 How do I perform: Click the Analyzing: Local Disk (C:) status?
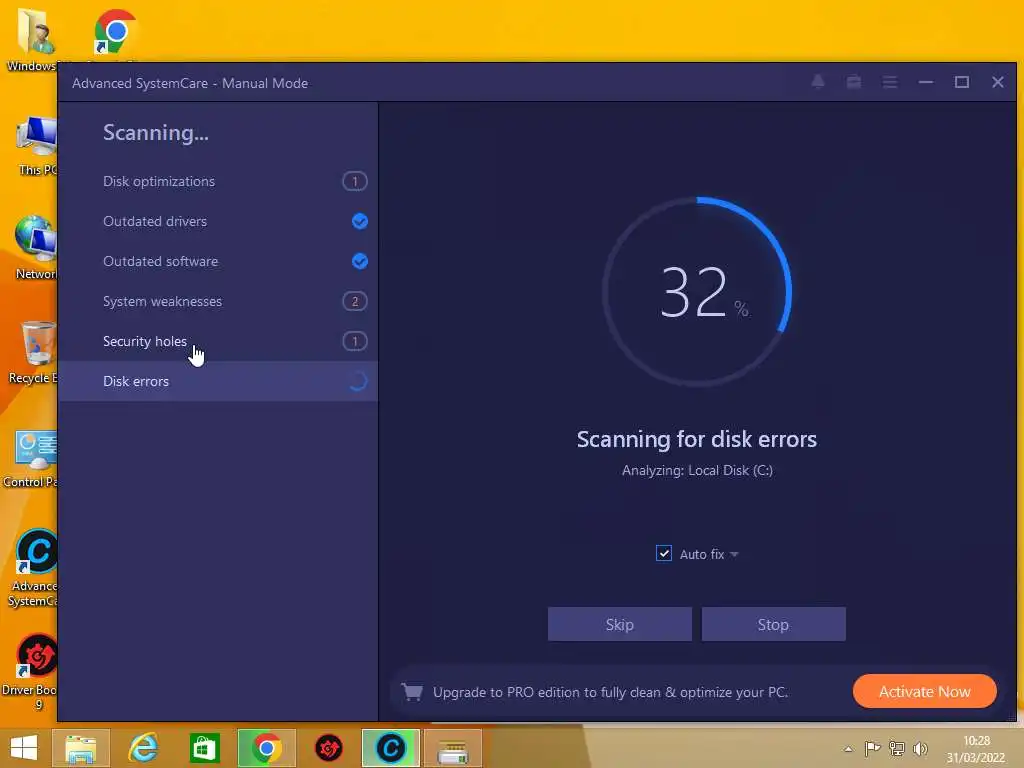[x=697, y=470]
